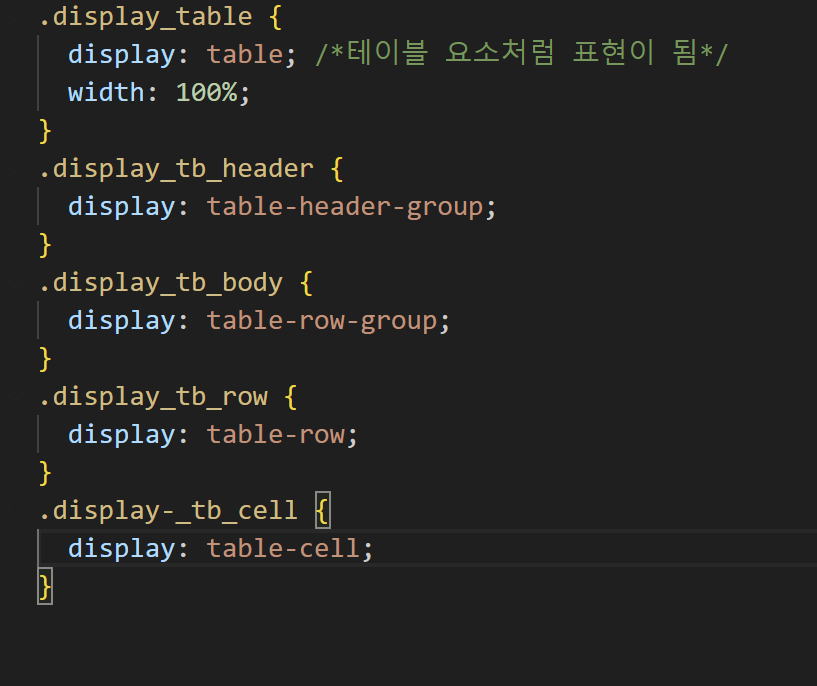Viewport: 817px width, 686px height.
Task: Click the closing brace of .display_tb_row rule
Action: click(x=45, y=473)
